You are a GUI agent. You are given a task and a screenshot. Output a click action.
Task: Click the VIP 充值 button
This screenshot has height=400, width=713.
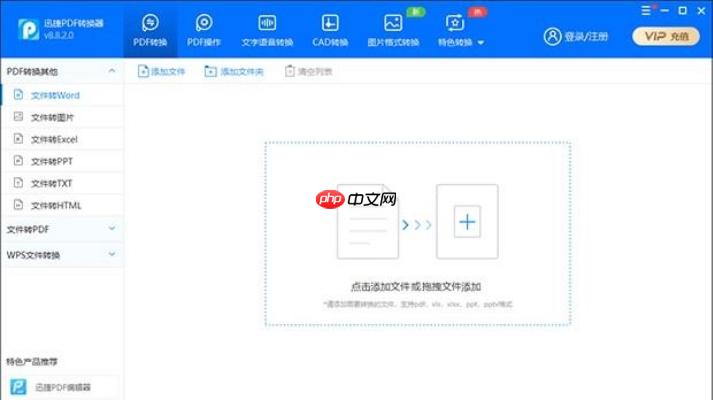pyautogui.click(x=666, y=36)
